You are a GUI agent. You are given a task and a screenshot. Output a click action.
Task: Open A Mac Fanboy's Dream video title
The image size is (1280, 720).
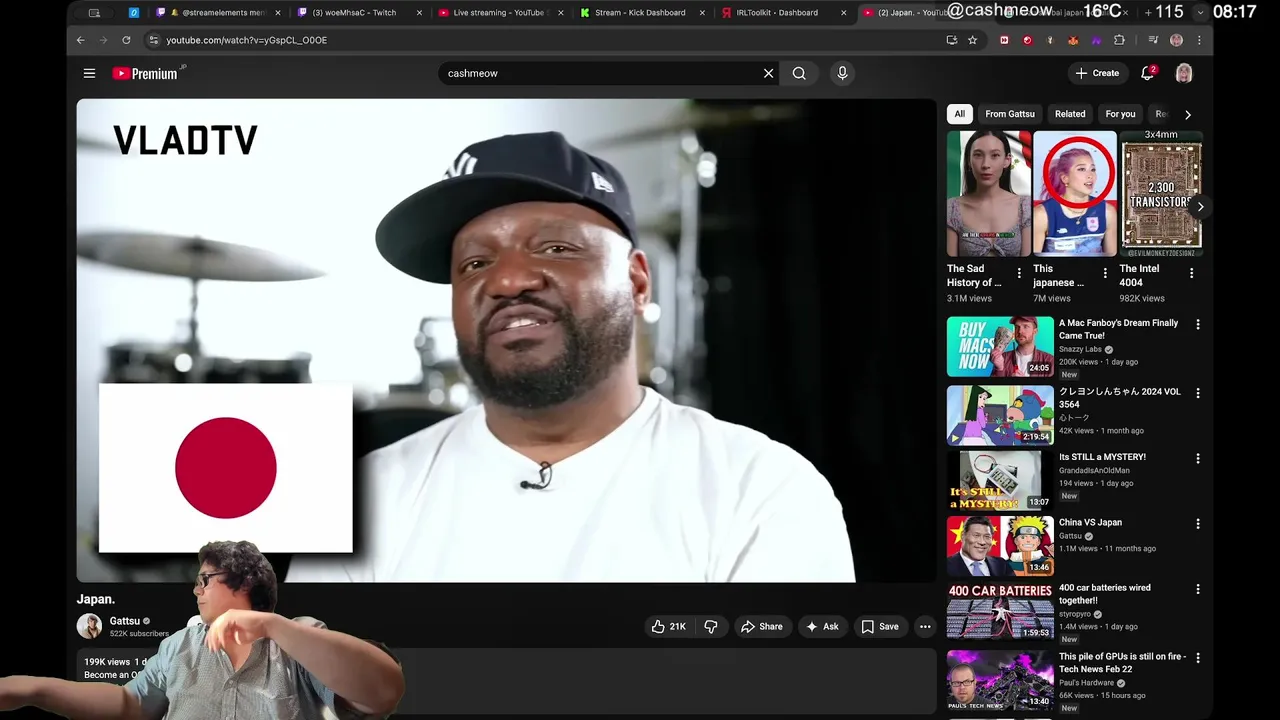point(1118,329)
